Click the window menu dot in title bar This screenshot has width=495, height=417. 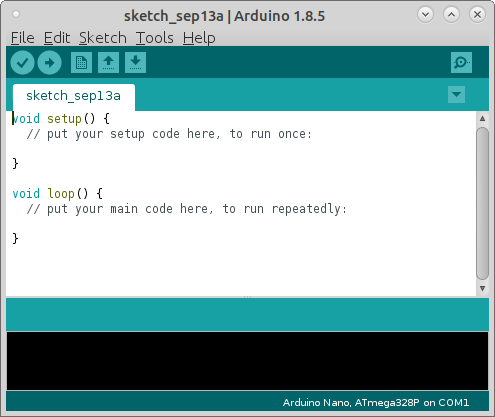tap(16, 14)
